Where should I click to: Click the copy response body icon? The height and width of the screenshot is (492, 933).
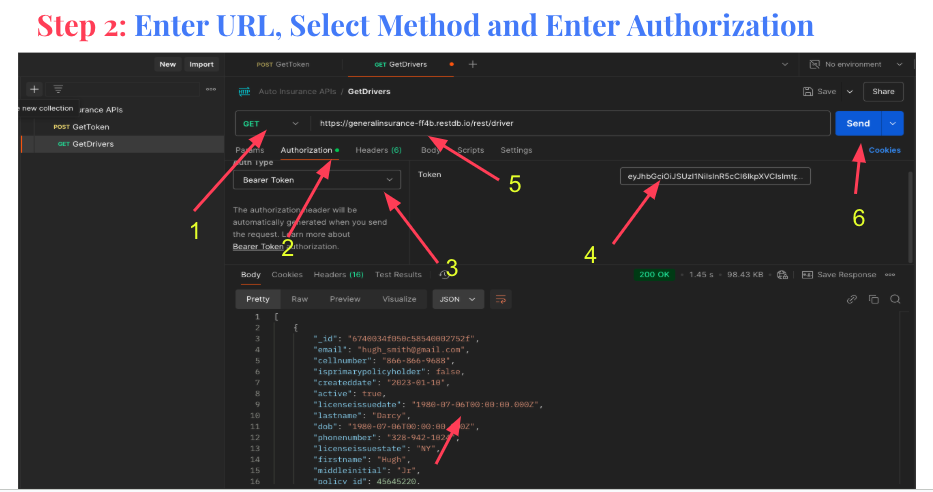(x=873, y=299)
